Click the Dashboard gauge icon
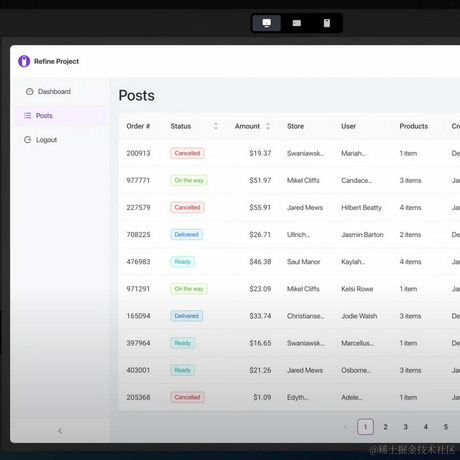The image size is (460, 460). coord(30,92)
